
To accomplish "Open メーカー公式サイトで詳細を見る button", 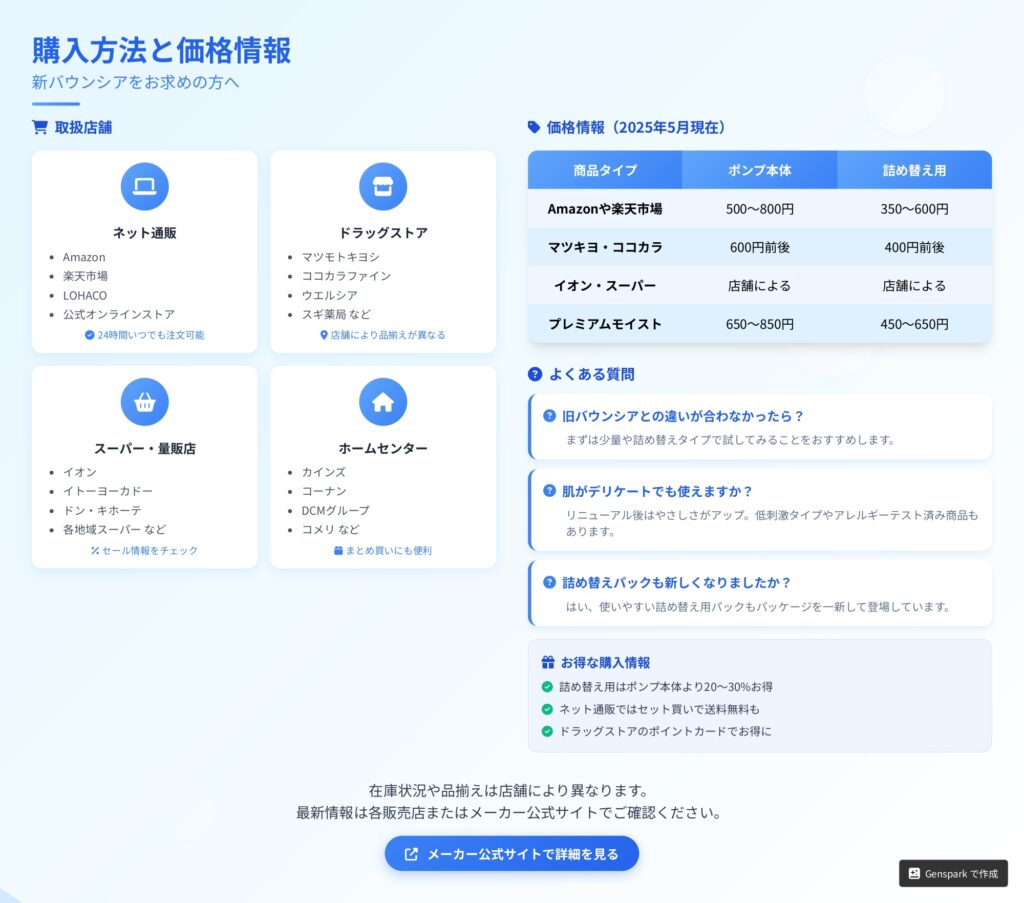I will click(511, 853).
